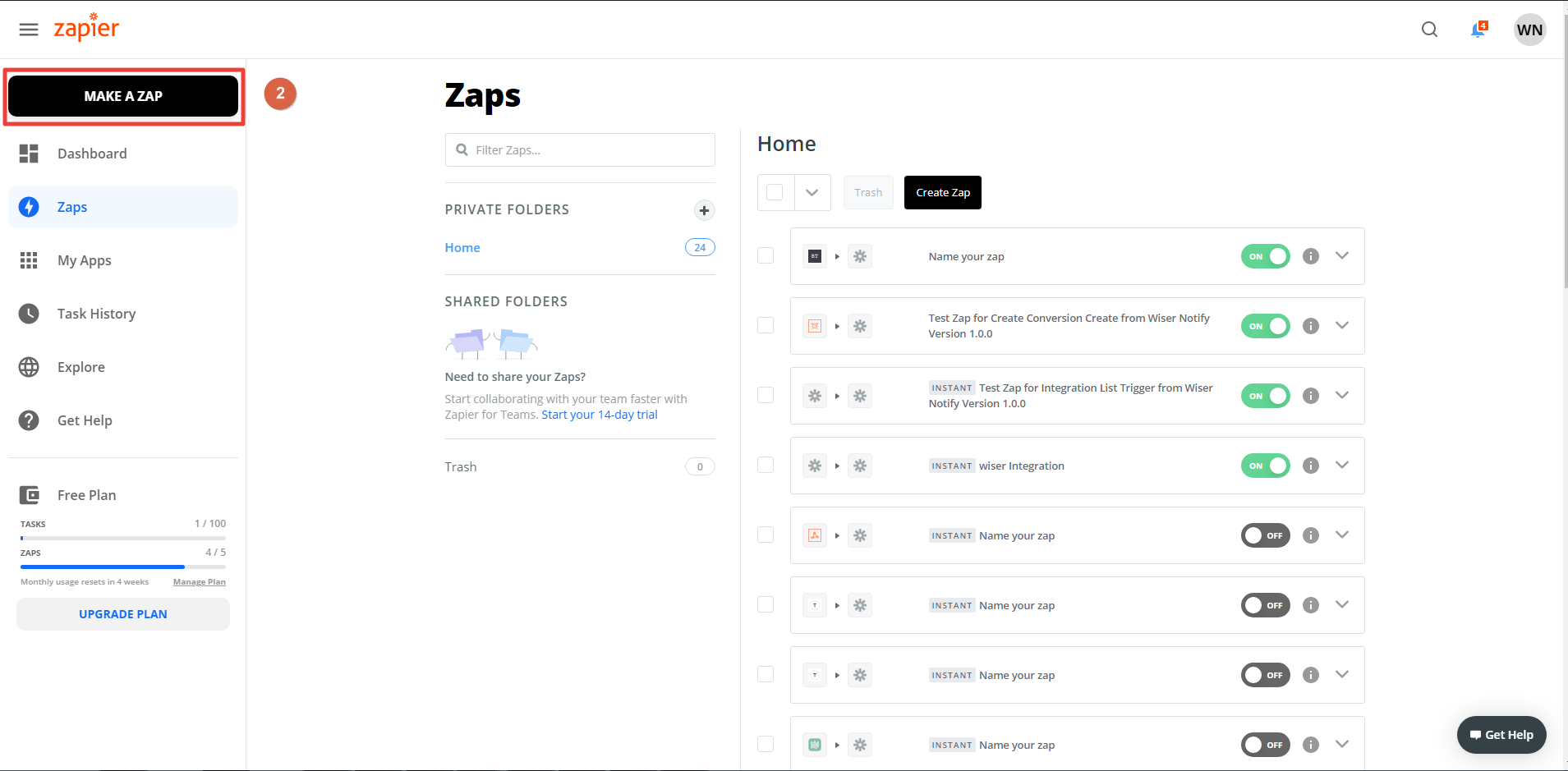The width and height of the screenshot is (1568, 771).
Task: Turn off the wiser Integration zap toggle
Action: pyautogui.click(x=1265, y=466)
